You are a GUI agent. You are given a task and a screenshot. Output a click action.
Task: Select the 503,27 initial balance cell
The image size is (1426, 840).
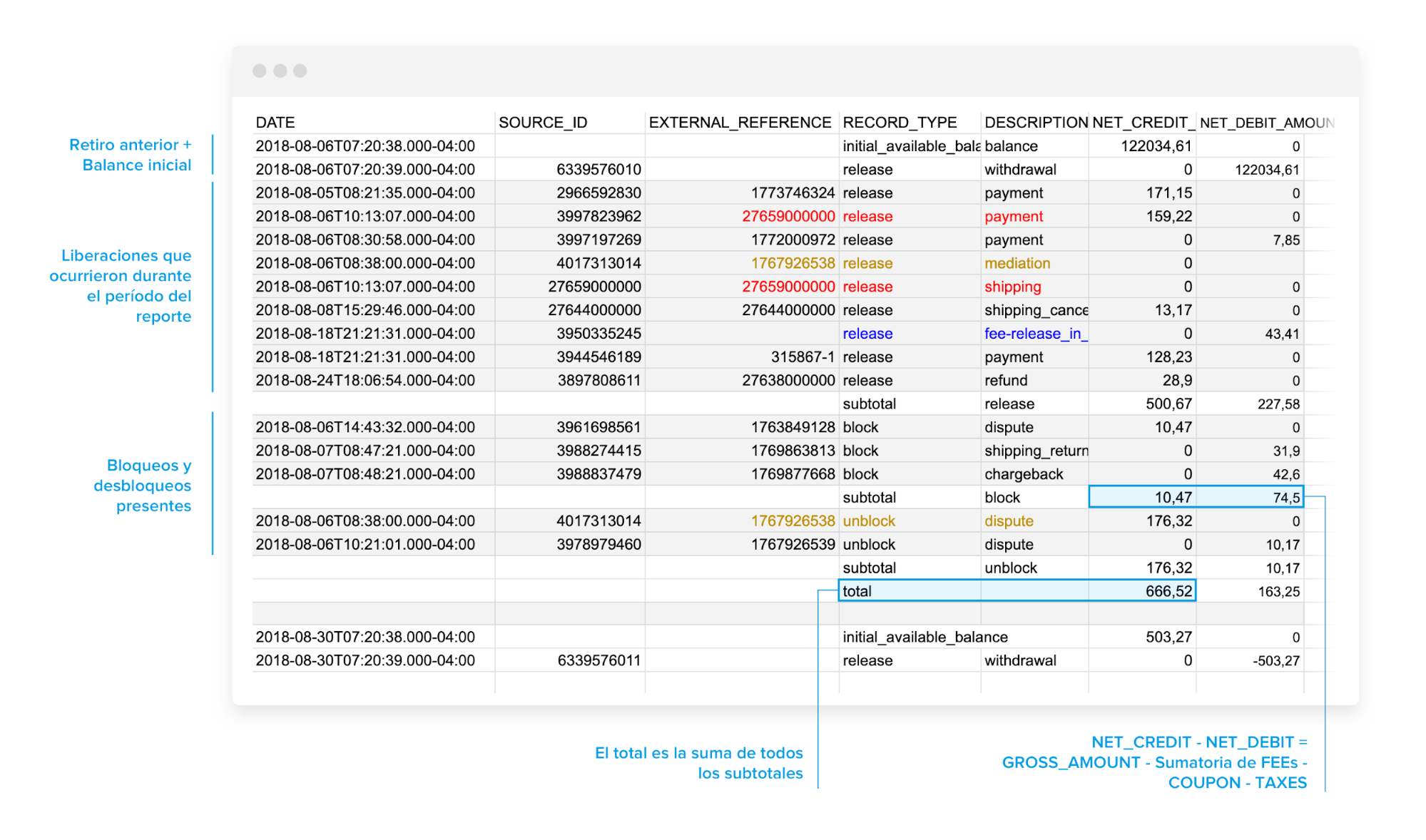coord(1142,637)
